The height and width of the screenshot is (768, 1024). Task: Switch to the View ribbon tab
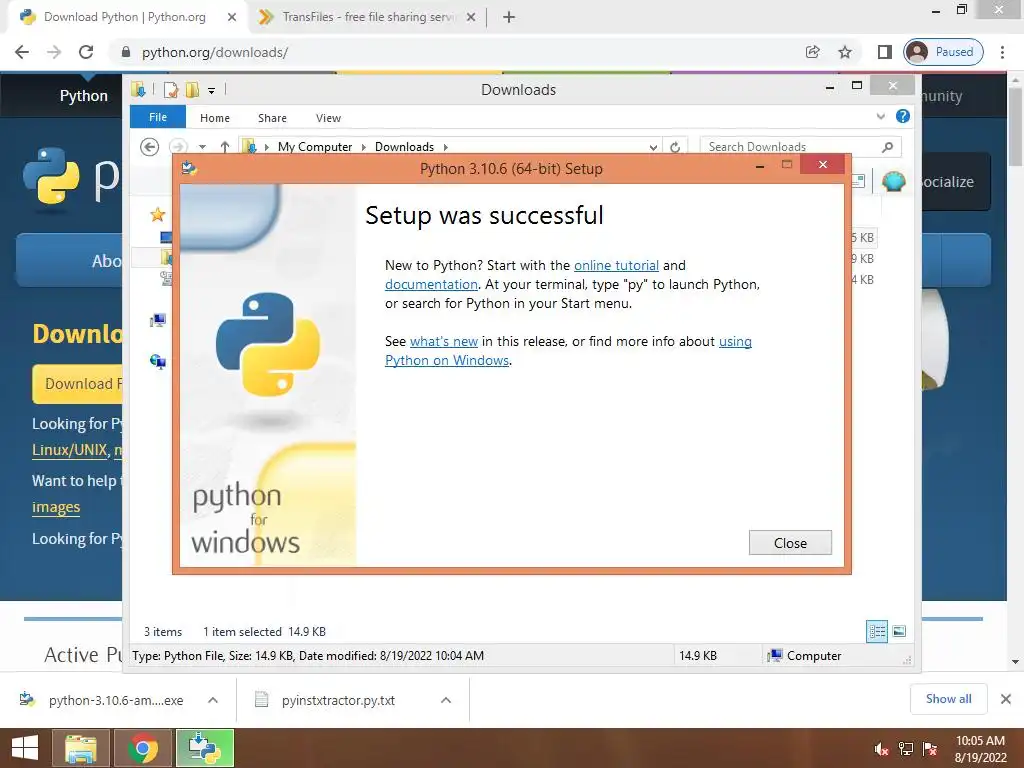pyautogui.click(x=328, y=118)
